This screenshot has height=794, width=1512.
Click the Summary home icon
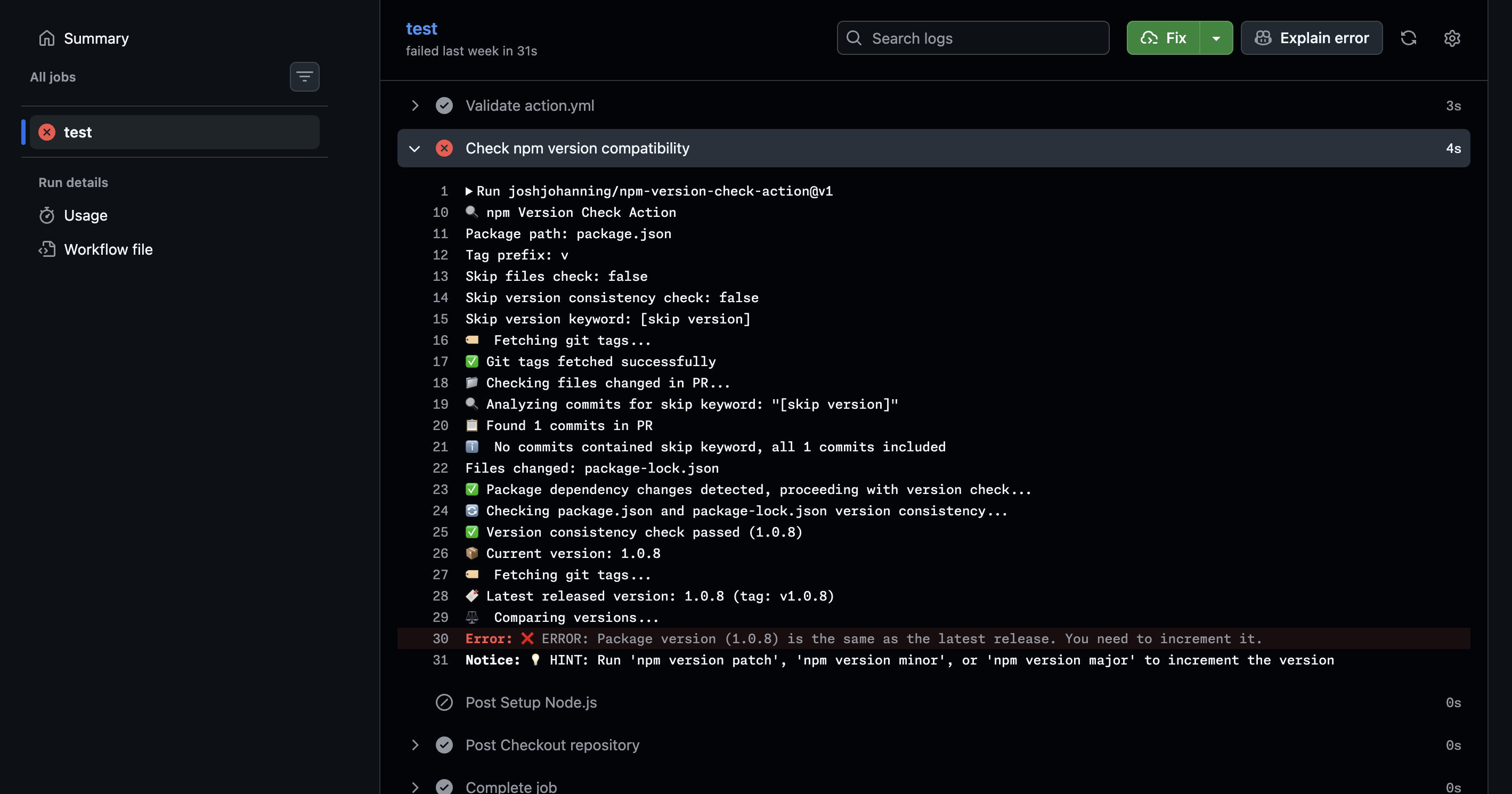(x=47, y=38)
